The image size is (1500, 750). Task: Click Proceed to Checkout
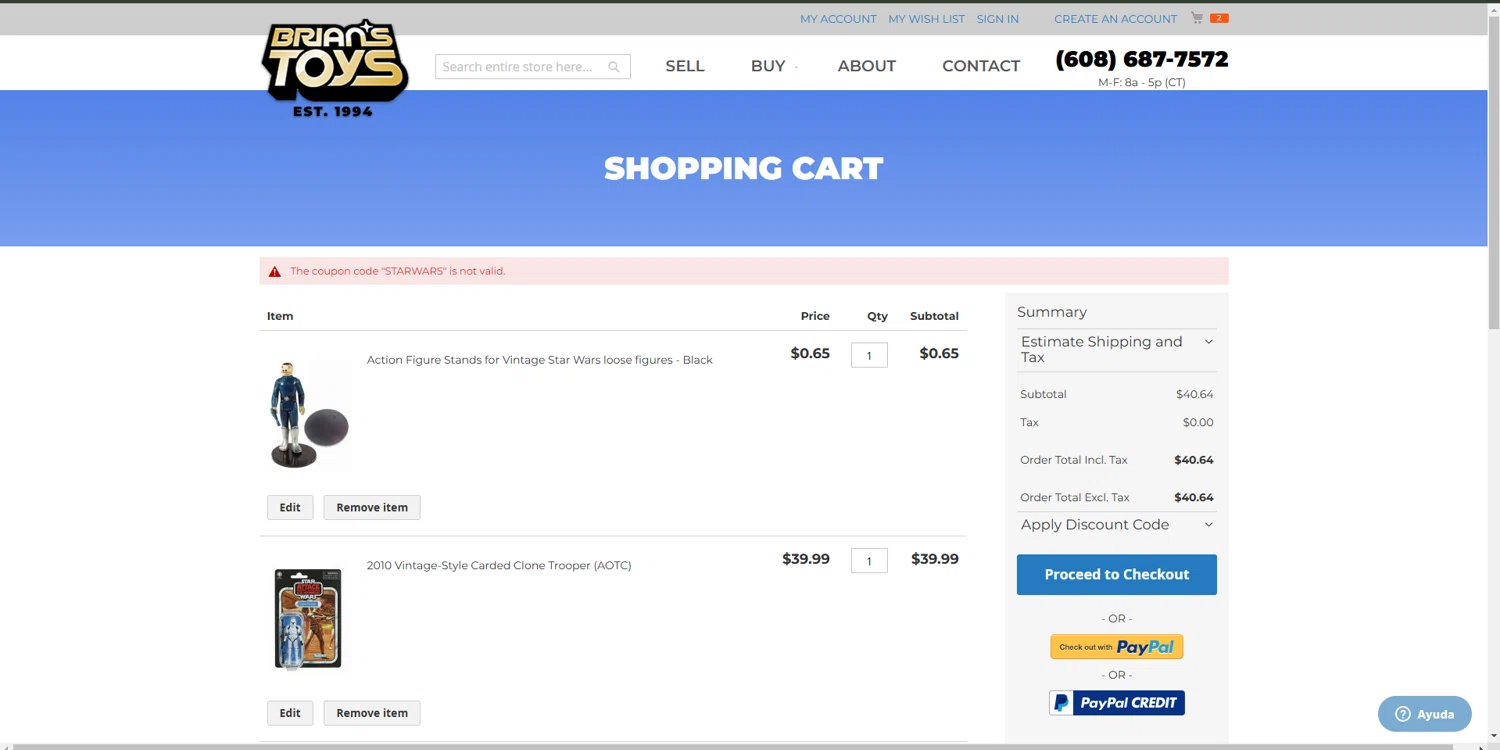point(1117,575)
